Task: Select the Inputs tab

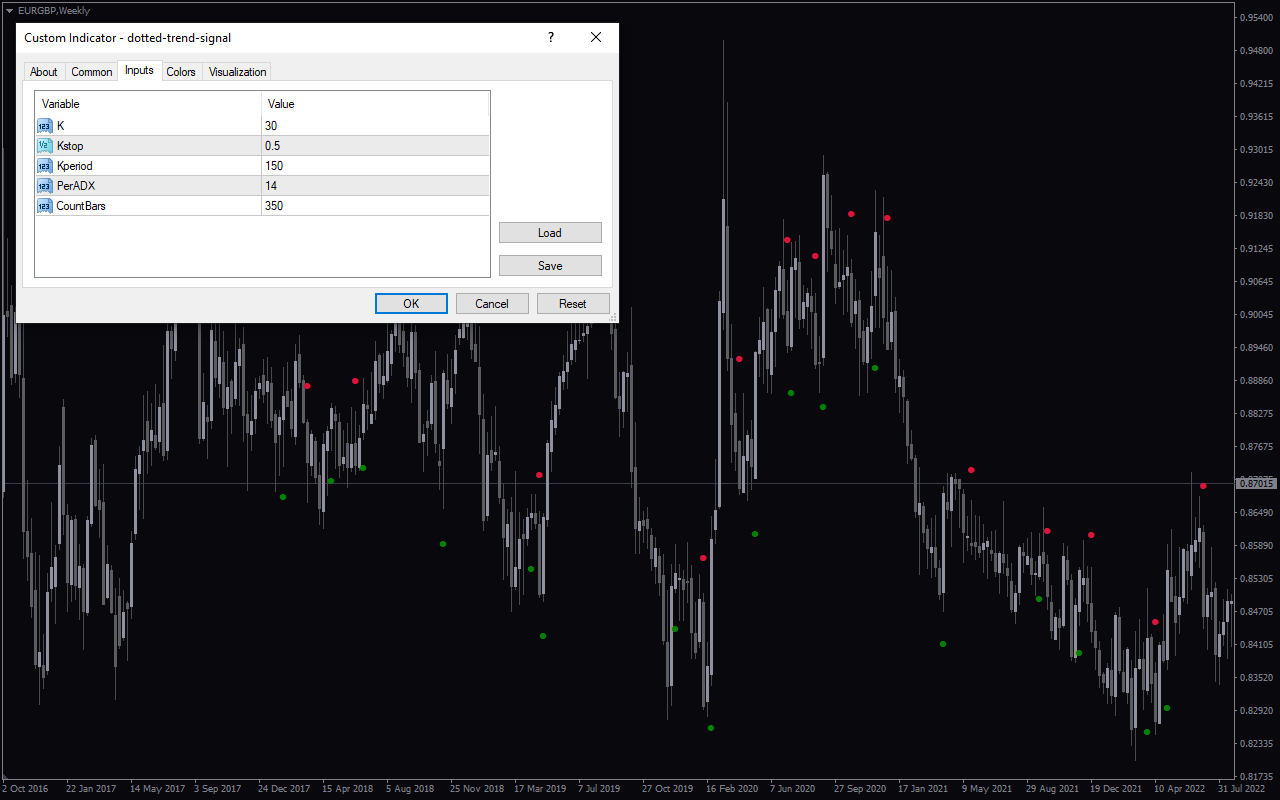Action: pyautogui.click(x=139, y=70)
